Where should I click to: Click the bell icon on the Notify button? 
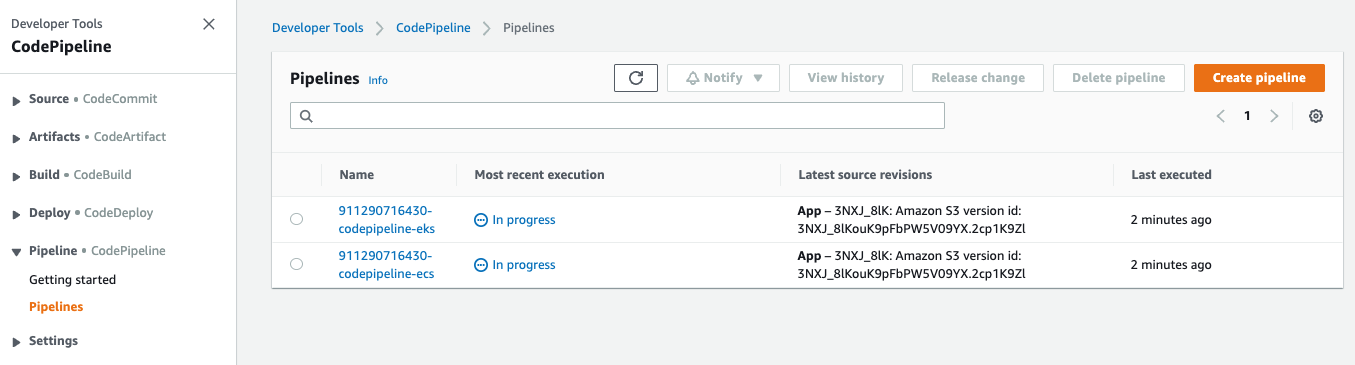(691, 78)
